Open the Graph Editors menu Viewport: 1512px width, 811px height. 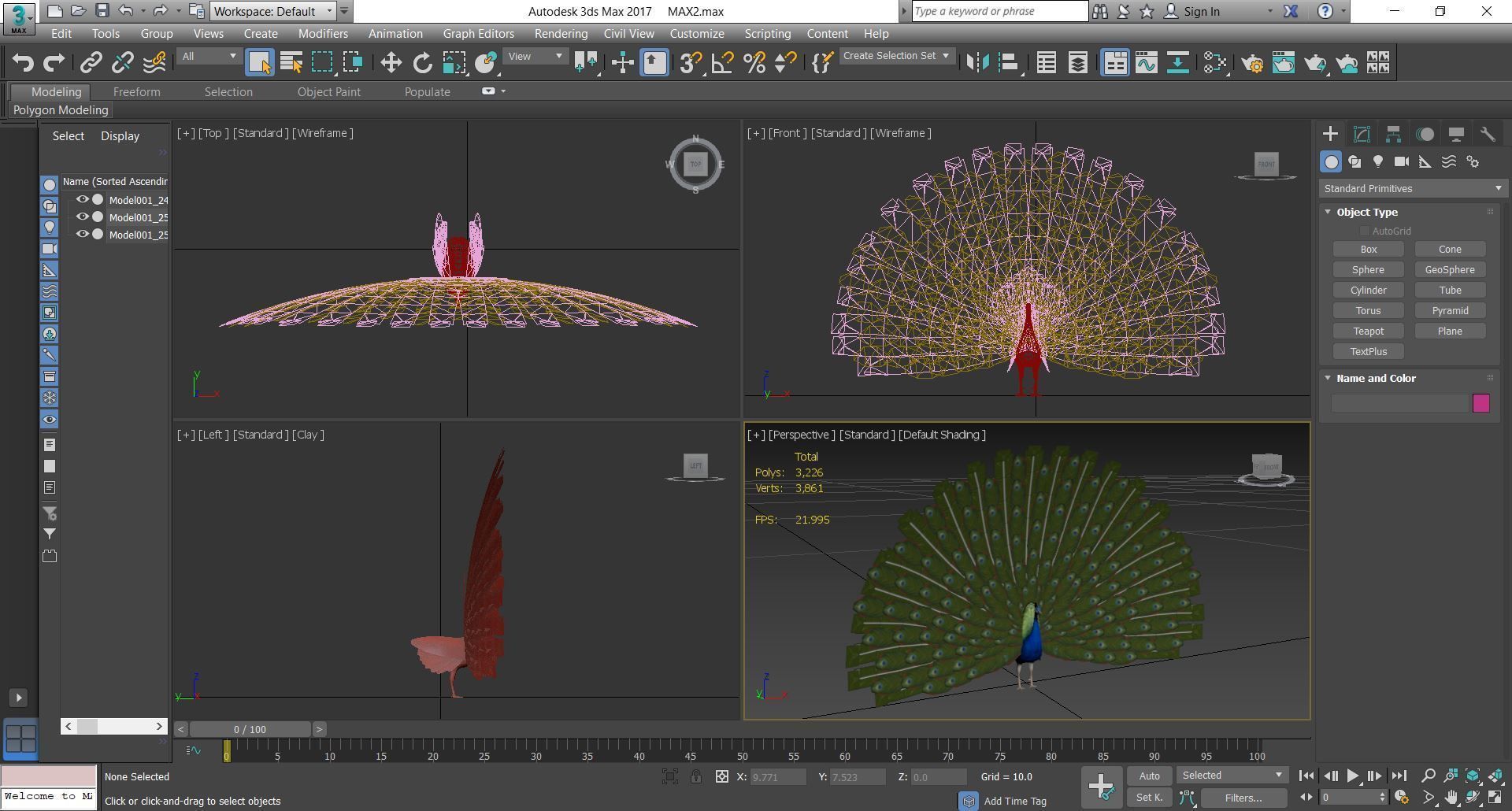point(478,34)
